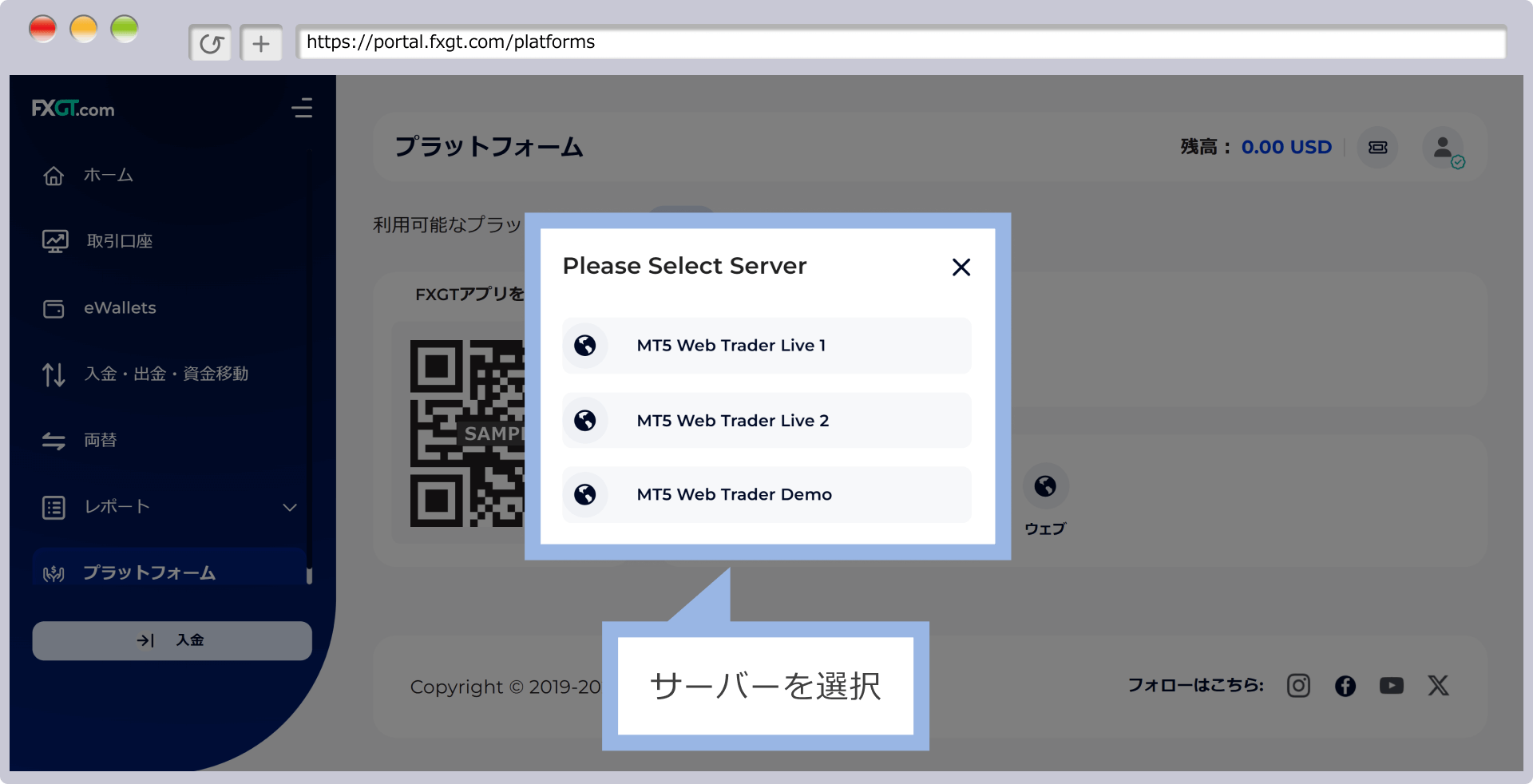Open FXGT Facebook page
The image size is (1533, 784).
click(x=1345, y=686)
